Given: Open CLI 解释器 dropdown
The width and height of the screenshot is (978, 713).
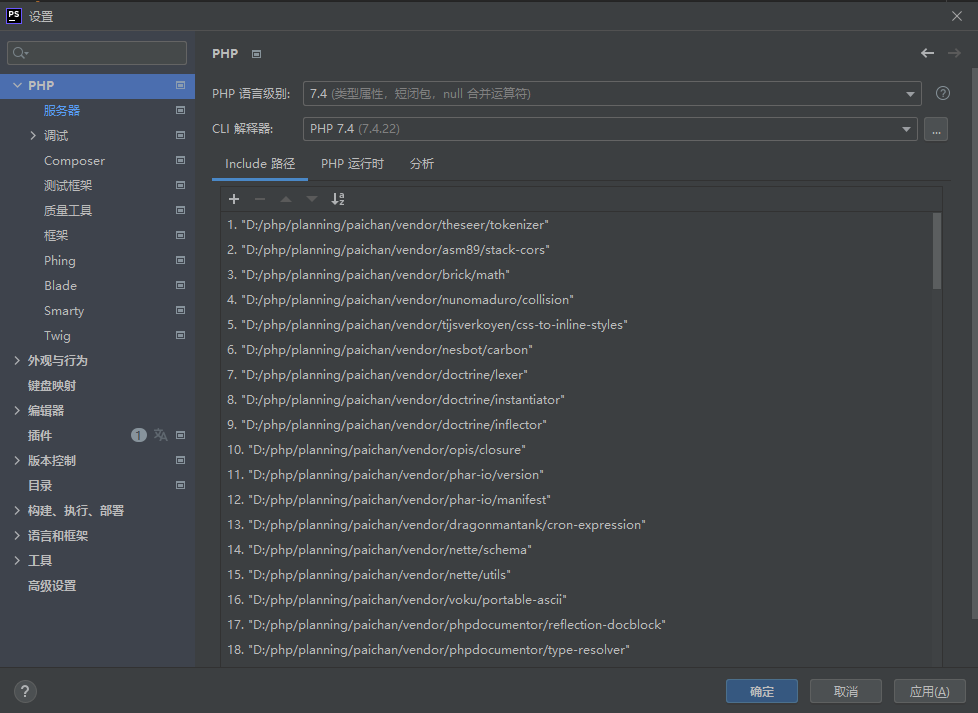Looking at the screenshot, I should point(610,129).
